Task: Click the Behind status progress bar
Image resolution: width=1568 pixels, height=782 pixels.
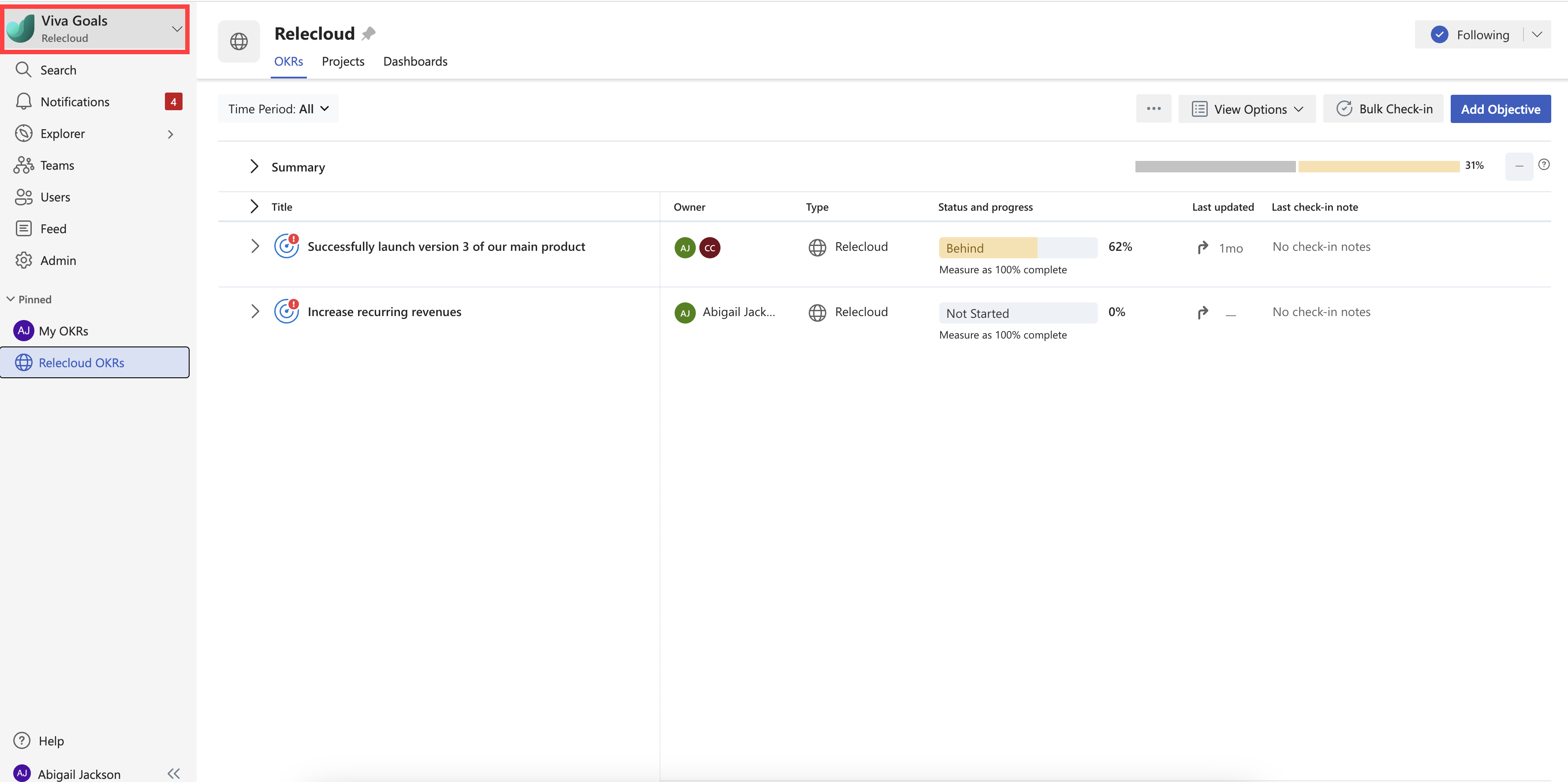Action: [x=1018, y=248]
